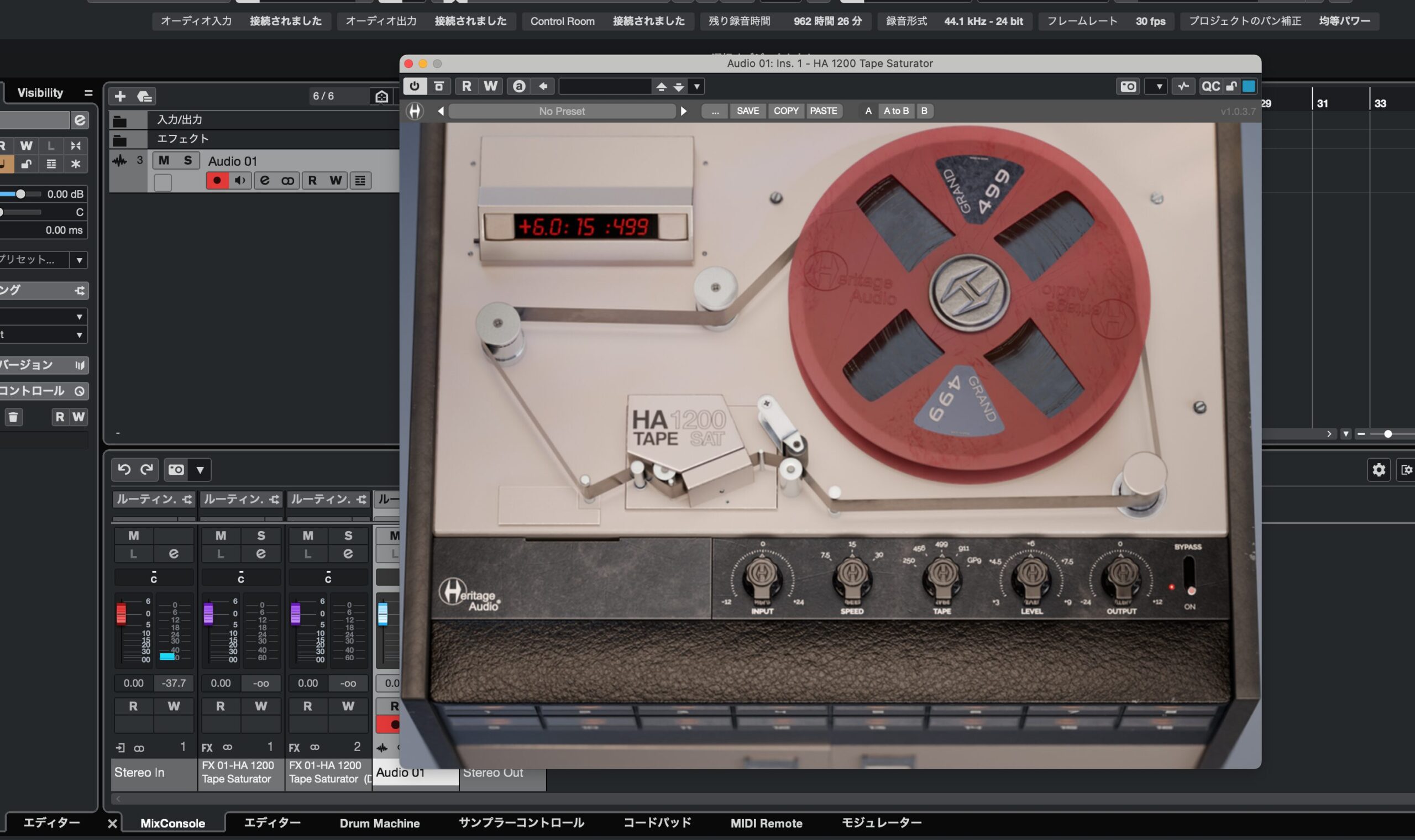Image resolution: width=1415 pixels, height=840 pixels.
Task: Click the inspector trash icon
Action: point(13,418)
